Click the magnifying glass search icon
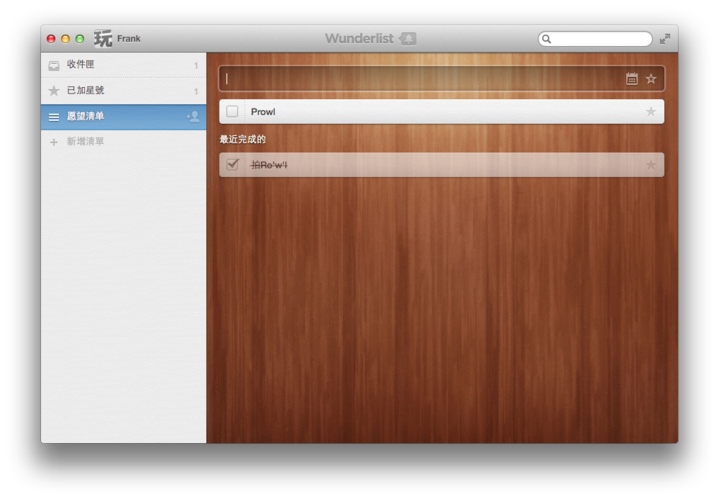719x500 pixels. pyautogui.click(x=547, y=39)
